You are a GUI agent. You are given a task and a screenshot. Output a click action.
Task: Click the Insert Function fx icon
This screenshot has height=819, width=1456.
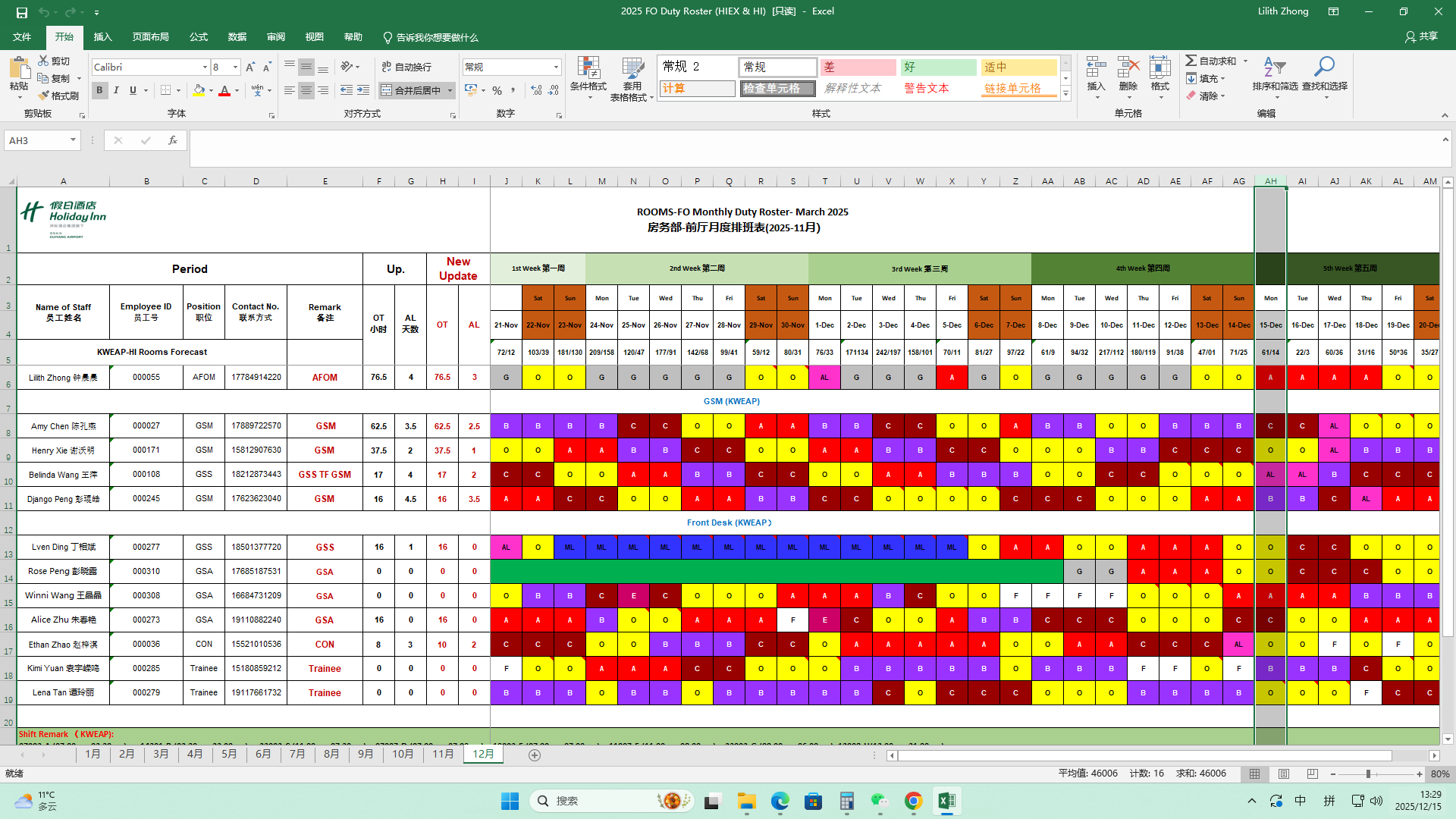[x=173, y=140]
